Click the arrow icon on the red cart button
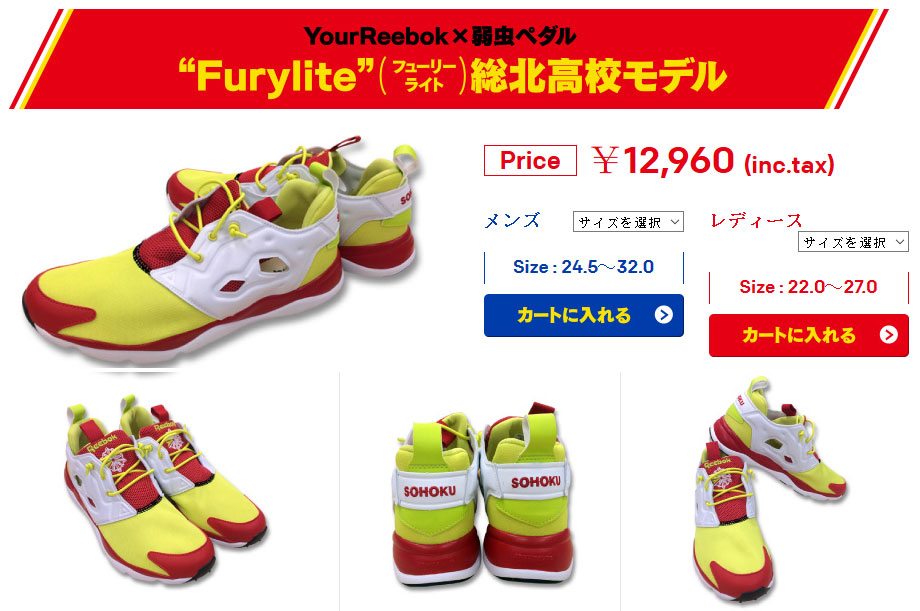 (x=888, y=335)
